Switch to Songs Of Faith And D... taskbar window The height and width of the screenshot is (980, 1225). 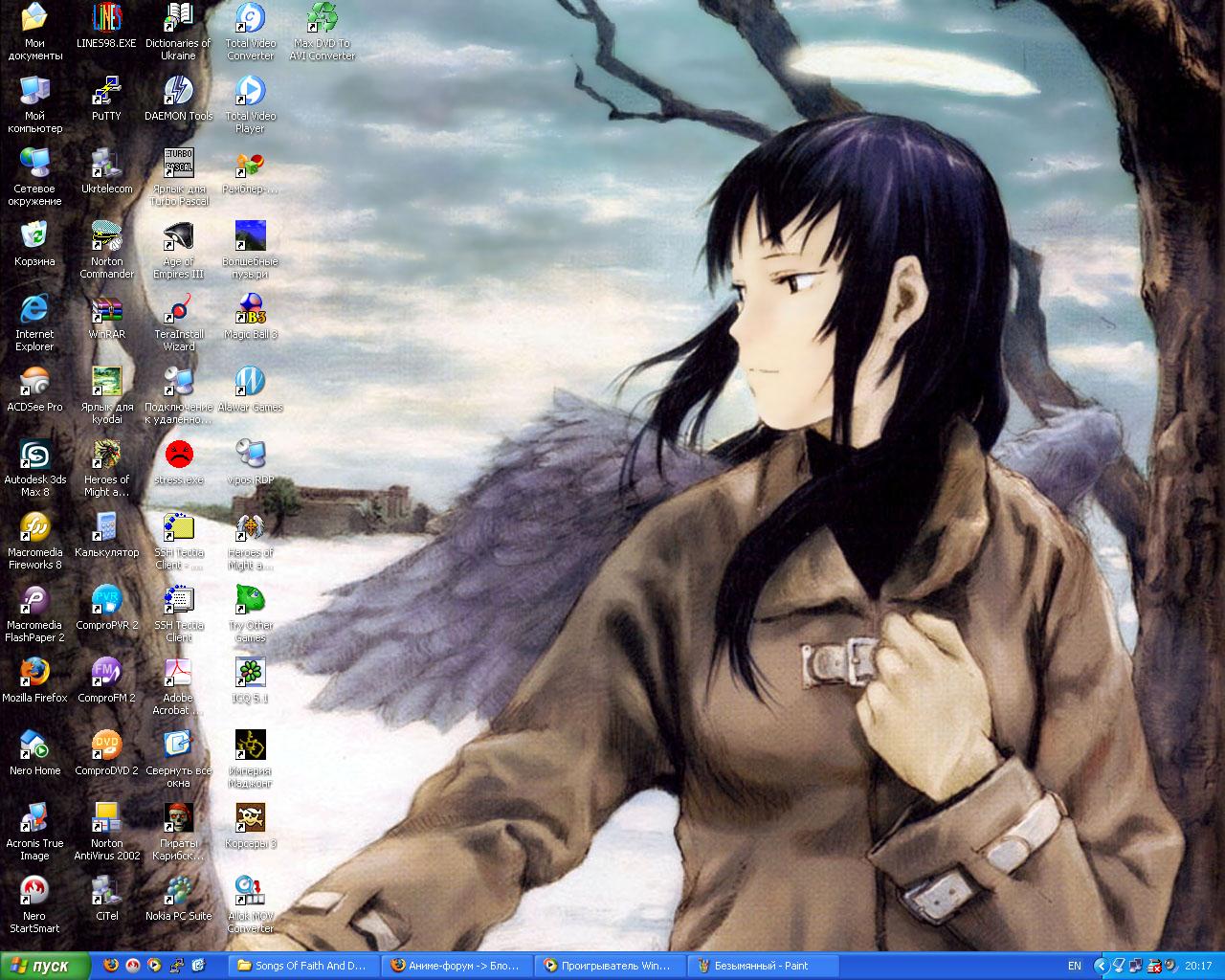pyautogui.click(x=303, y=966)
